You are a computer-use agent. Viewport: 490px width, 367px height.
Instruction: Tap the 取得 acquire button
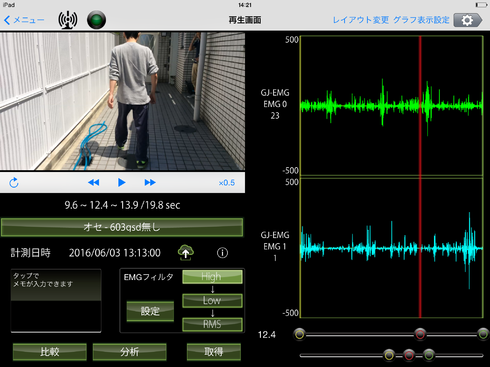(214, 352)
